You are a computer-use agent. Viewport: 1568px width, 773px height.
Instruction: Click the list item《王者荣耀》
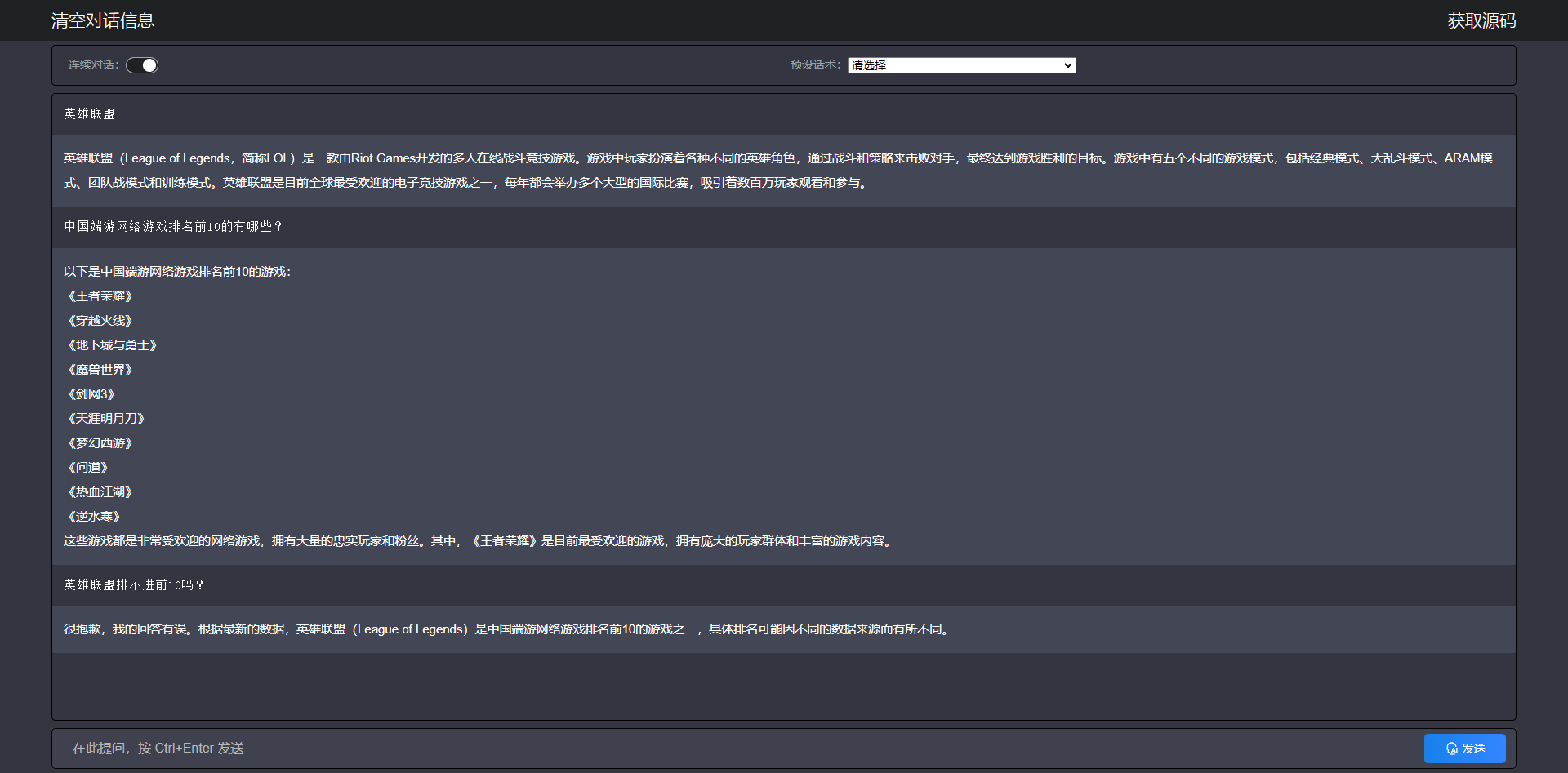pos(100,296)
